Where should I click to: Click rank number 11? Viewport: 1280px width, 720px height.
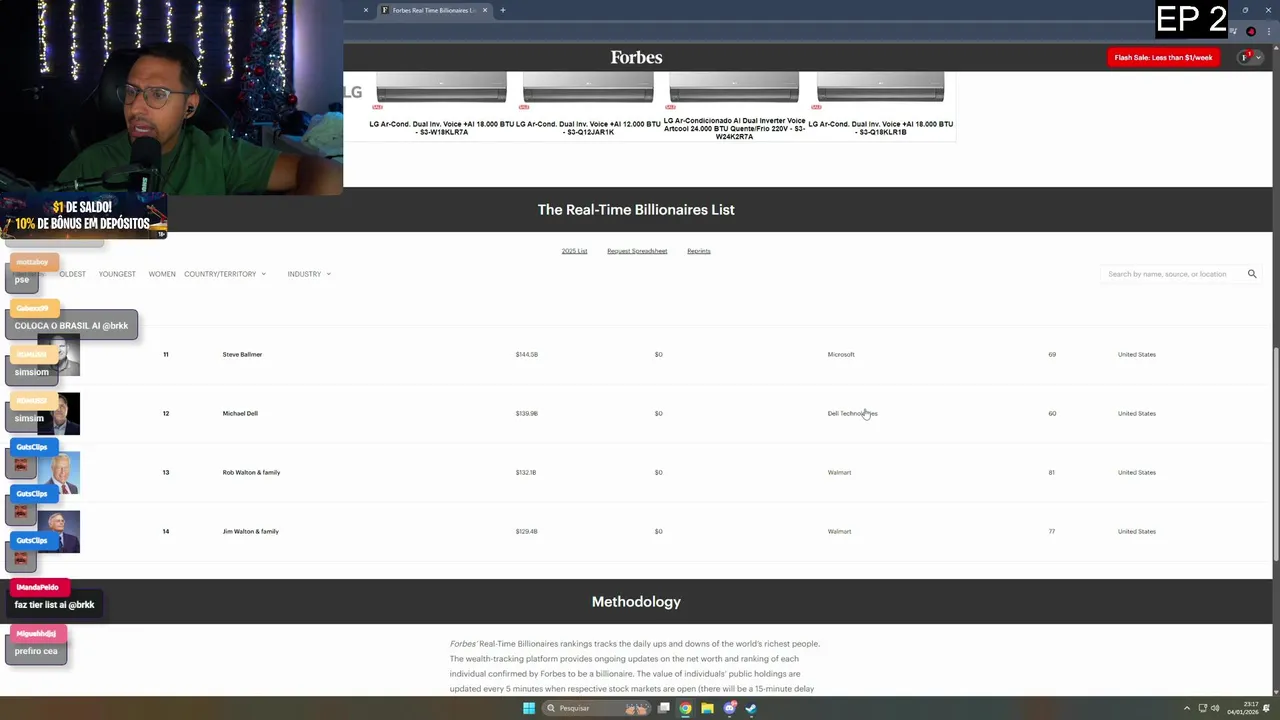pos(166,354)
